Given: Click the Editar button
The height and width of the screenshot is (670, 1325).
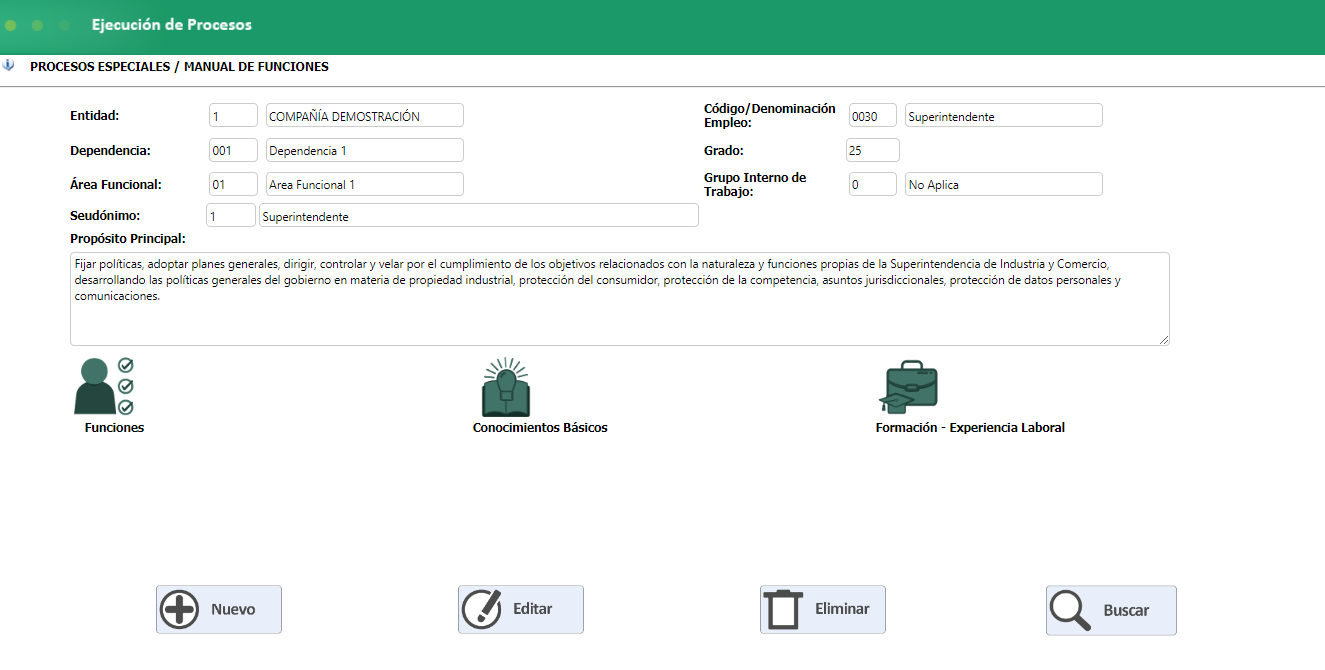Looking at the screenshot, I should (521, 609).
